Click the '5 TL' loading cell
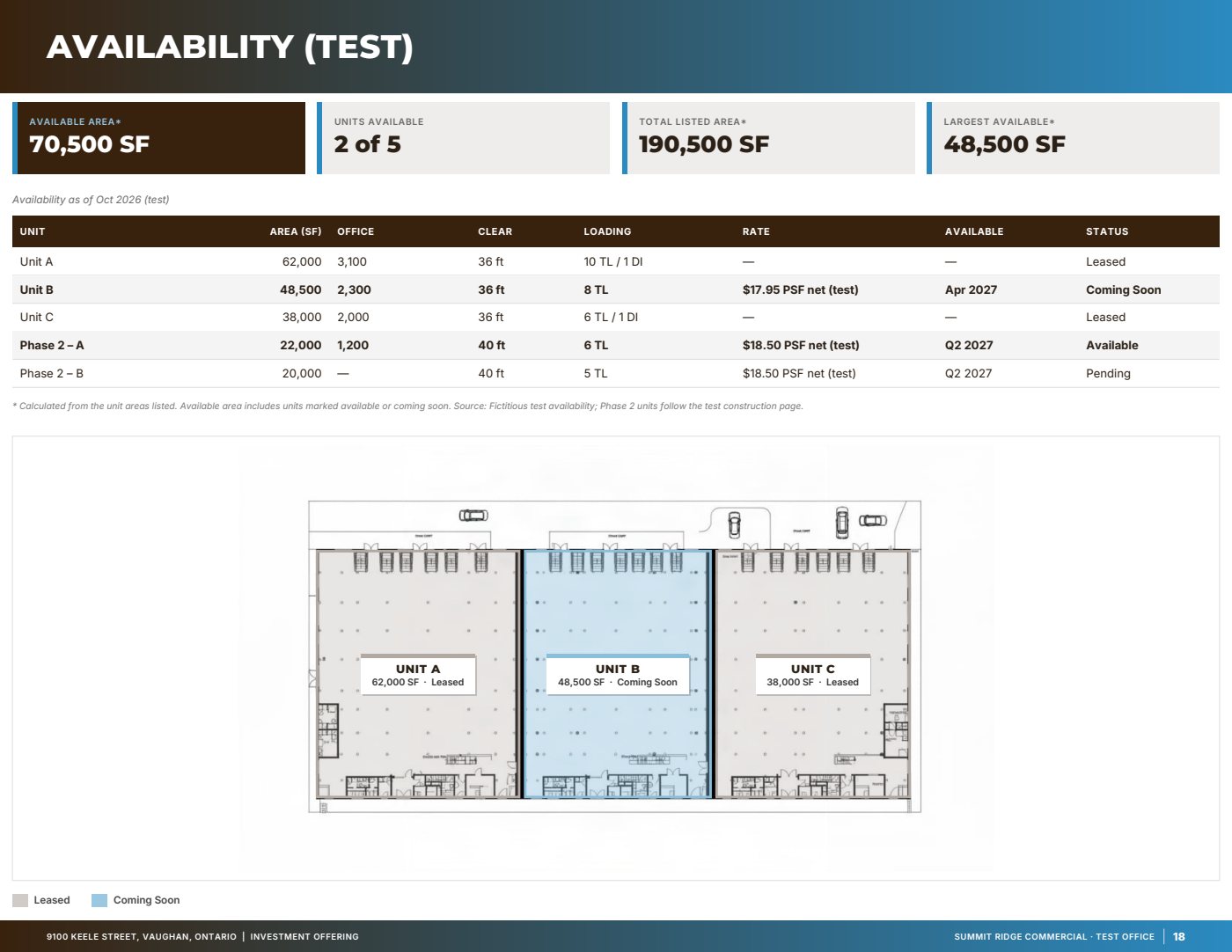This screenshot has width=1232, height=952. (x=596, y=373)
